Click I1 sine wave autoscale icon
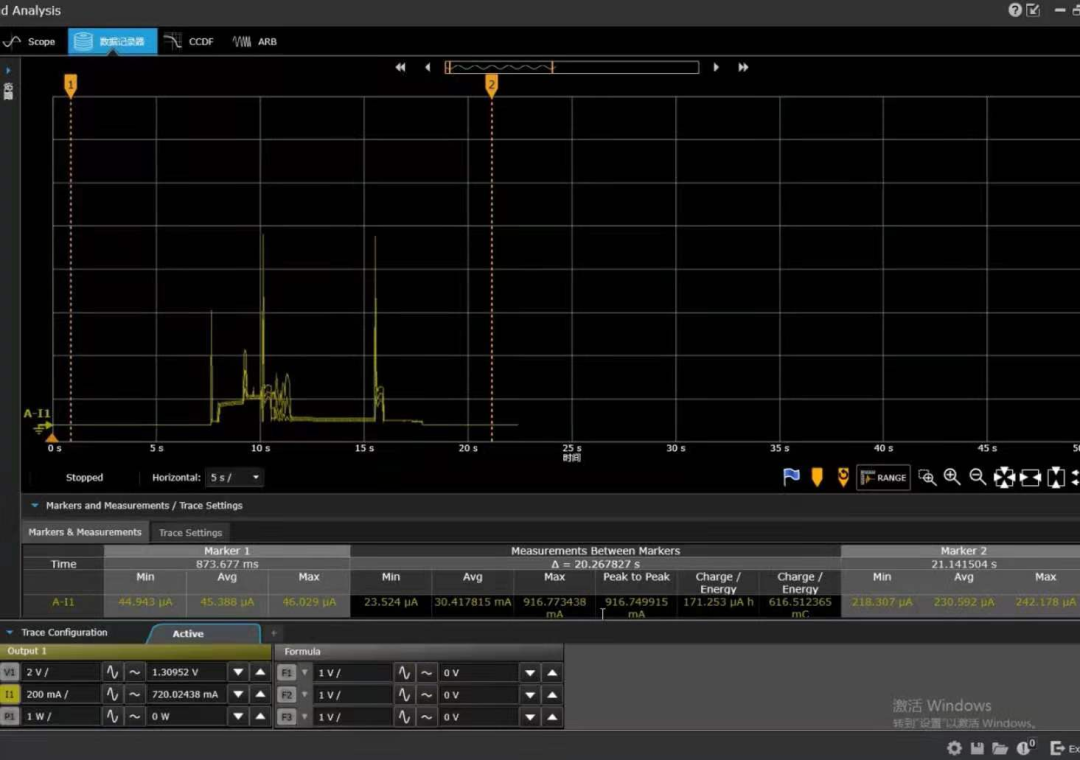The image size is (1080, 760). point(112,694)
